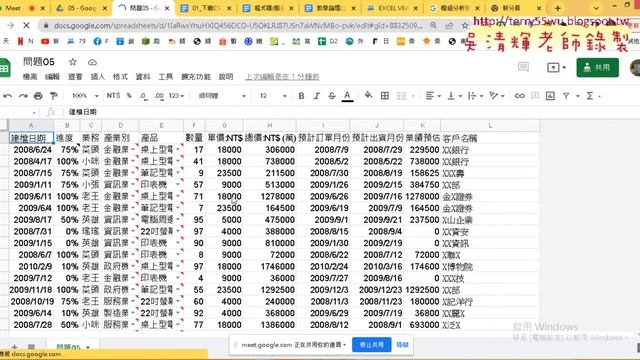Open the font family dropdown
Screen dimensions: 640x360
(222, 96)
